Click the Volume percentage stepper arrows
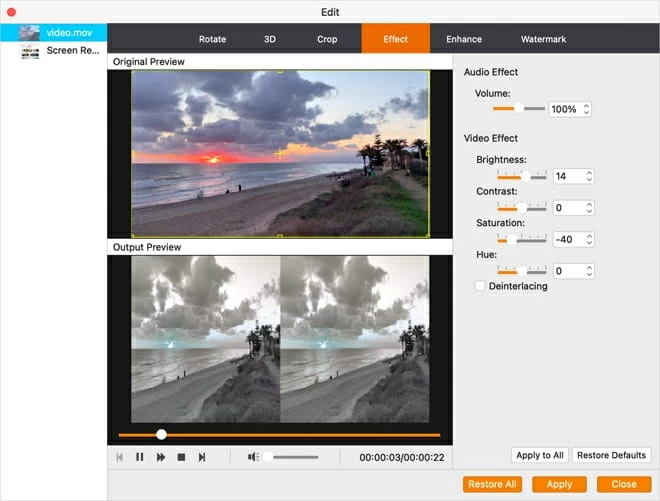 click(x=586, y=109)
